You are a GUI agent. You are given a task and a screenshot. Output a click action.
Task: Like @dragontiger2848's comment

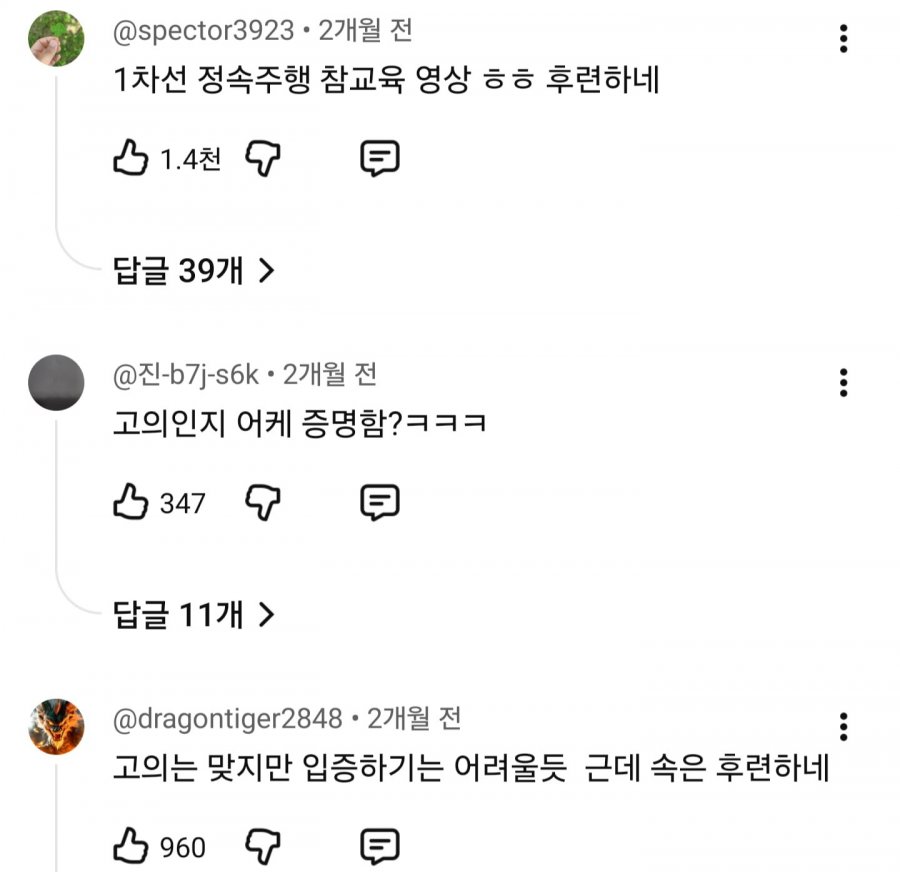click(130, 847)
